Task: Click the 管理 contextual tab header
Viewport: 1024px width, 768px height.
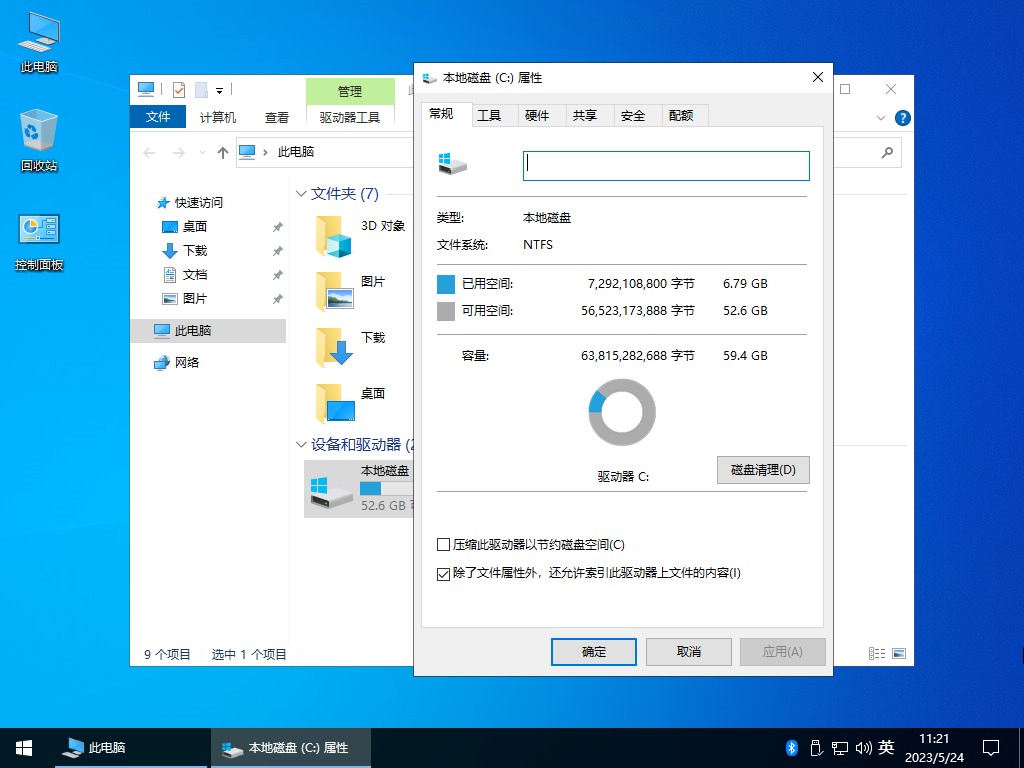Action: click(x=349, y=91)
